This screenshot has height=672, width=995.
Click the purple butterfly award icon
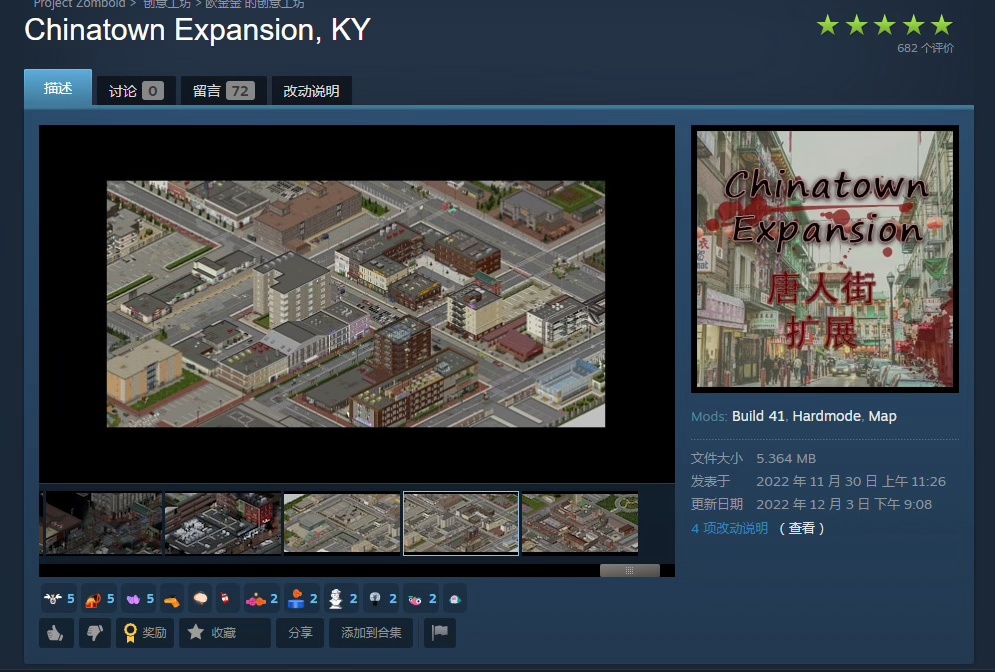(x=139, y=599)
